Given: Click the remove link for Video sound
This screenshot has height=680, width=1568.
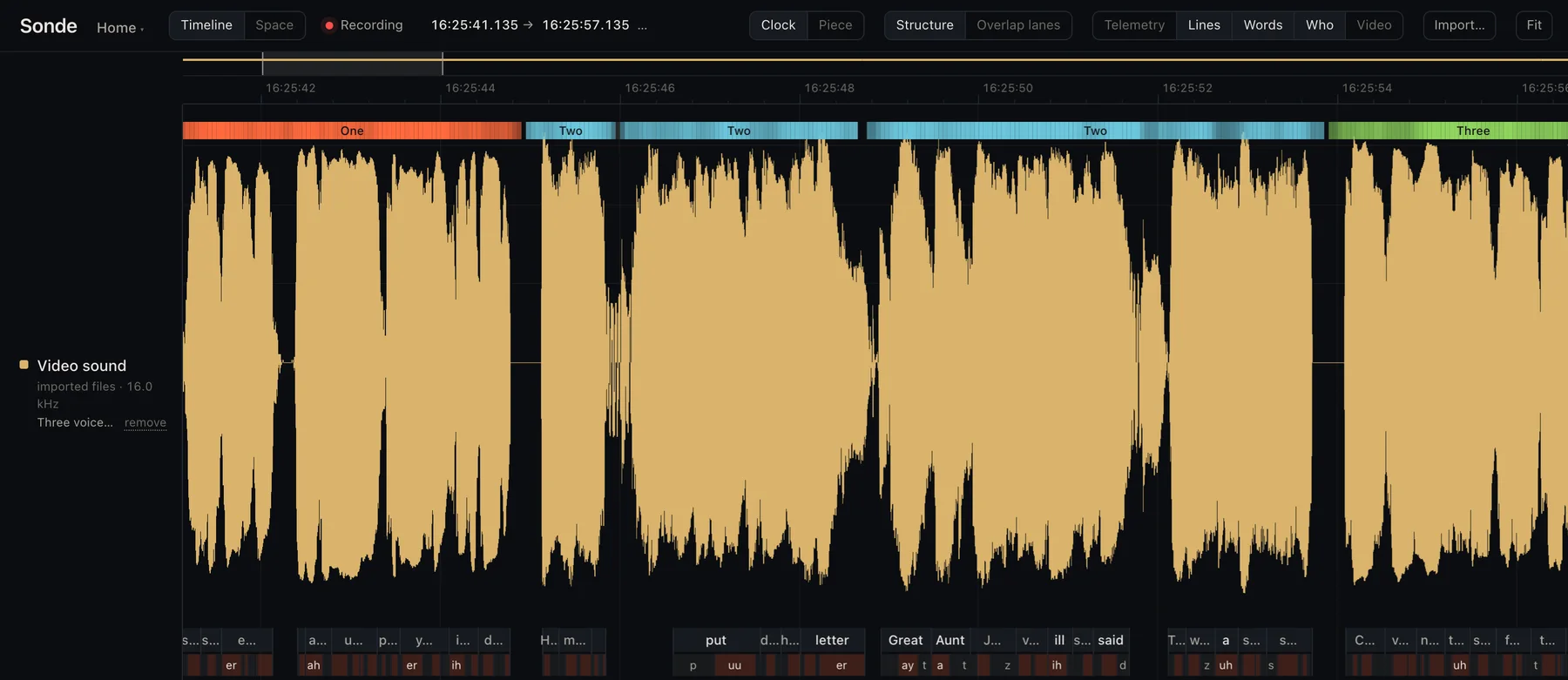Looking at the screenshot, I should pos(145,422).
